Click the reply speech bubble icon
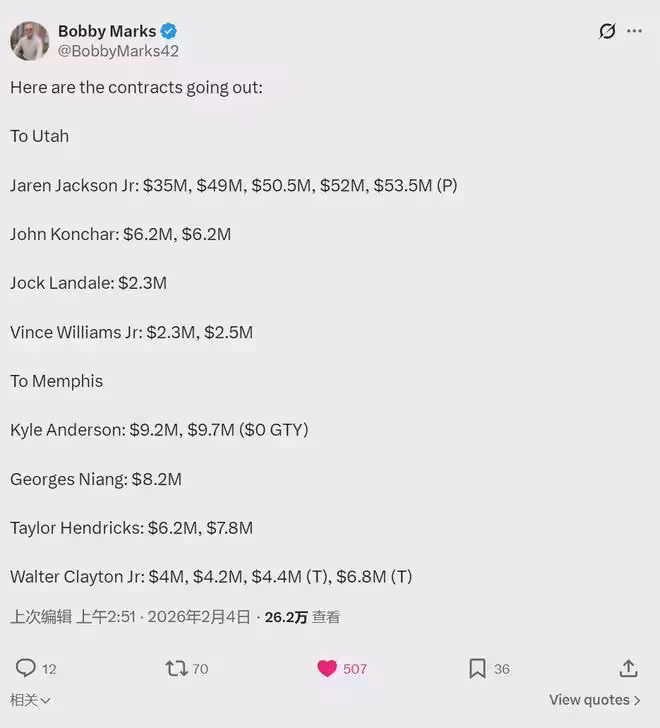The image size is (660, 728). pyautogui.click(x=26, y=668)
